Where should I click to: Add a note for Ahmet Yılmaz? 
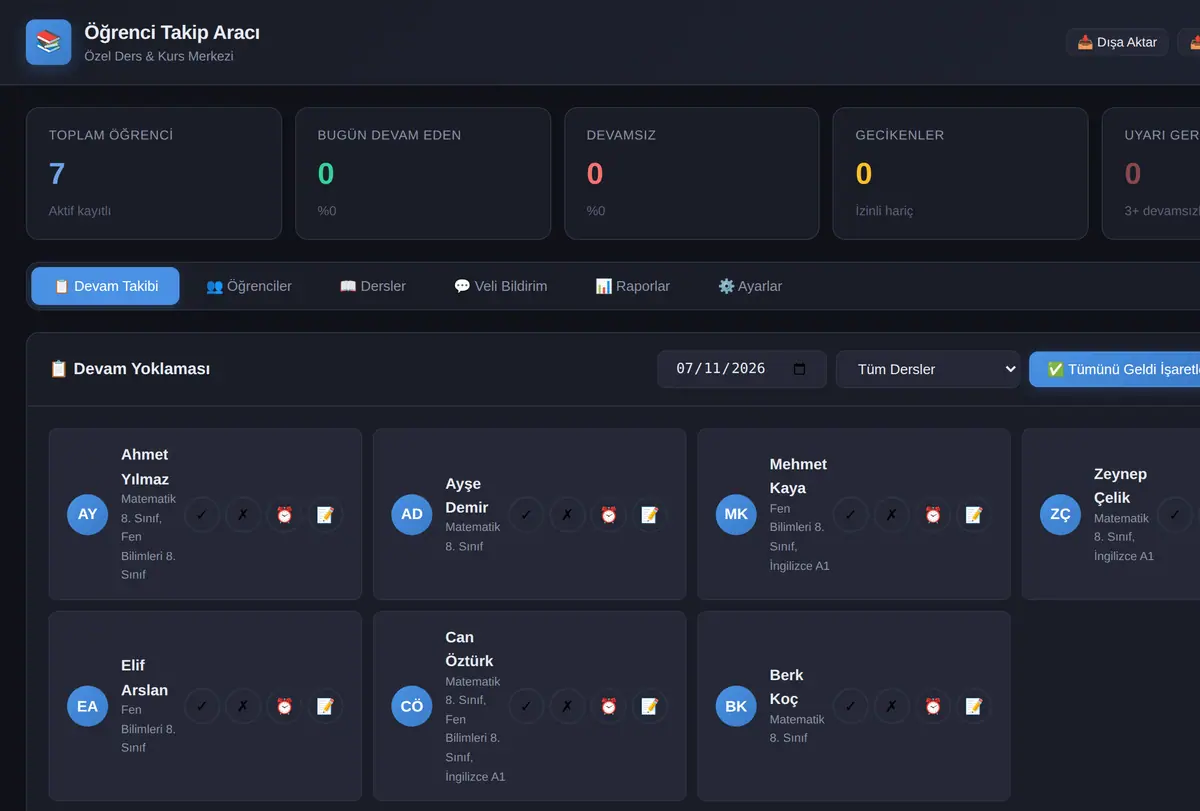[325, 514]
